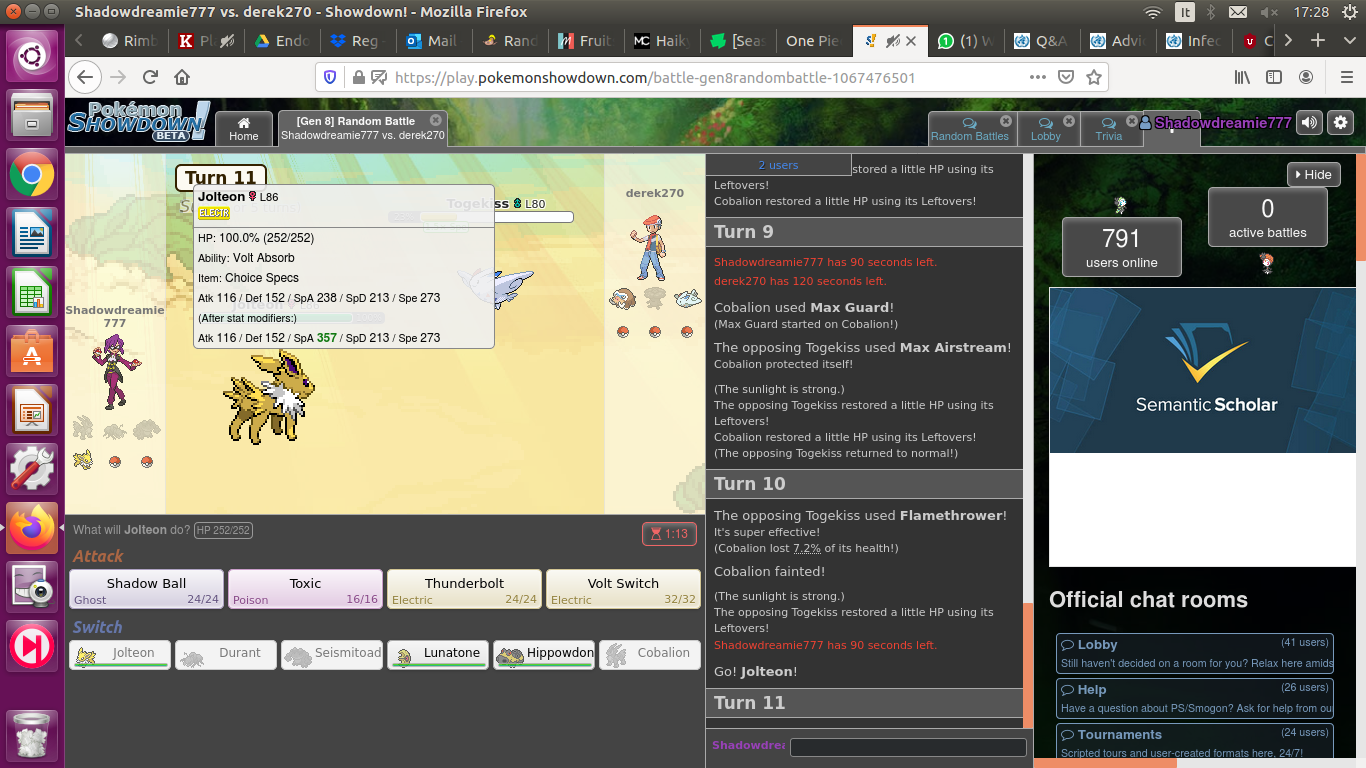
Task: Open the Random Battles room tab
Action: (x=969, y=129)
